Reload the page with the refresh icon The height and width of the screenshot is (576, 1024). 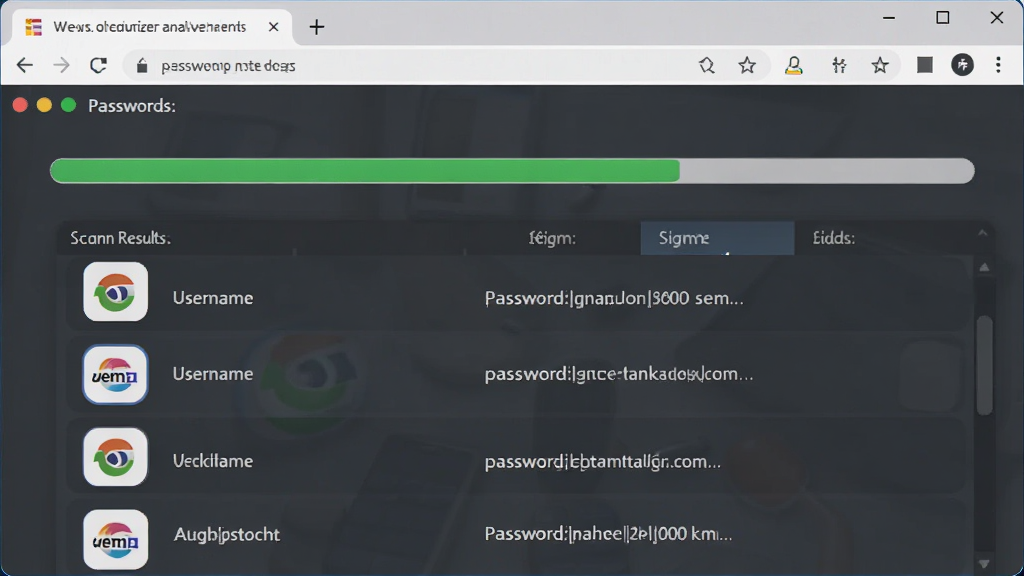(x=99, y=65)
